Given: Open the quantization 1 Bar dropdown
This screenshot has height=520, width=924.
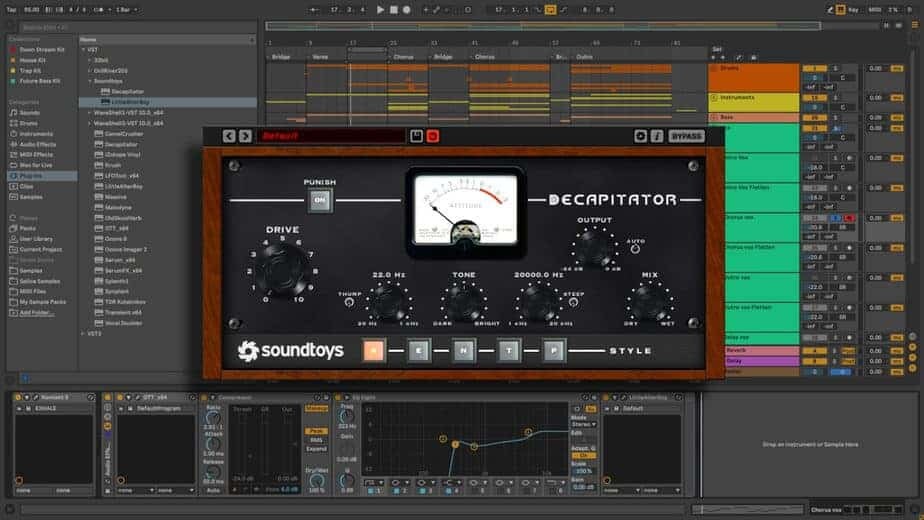Looking at the screenshot, I should [x=126, y=9].
